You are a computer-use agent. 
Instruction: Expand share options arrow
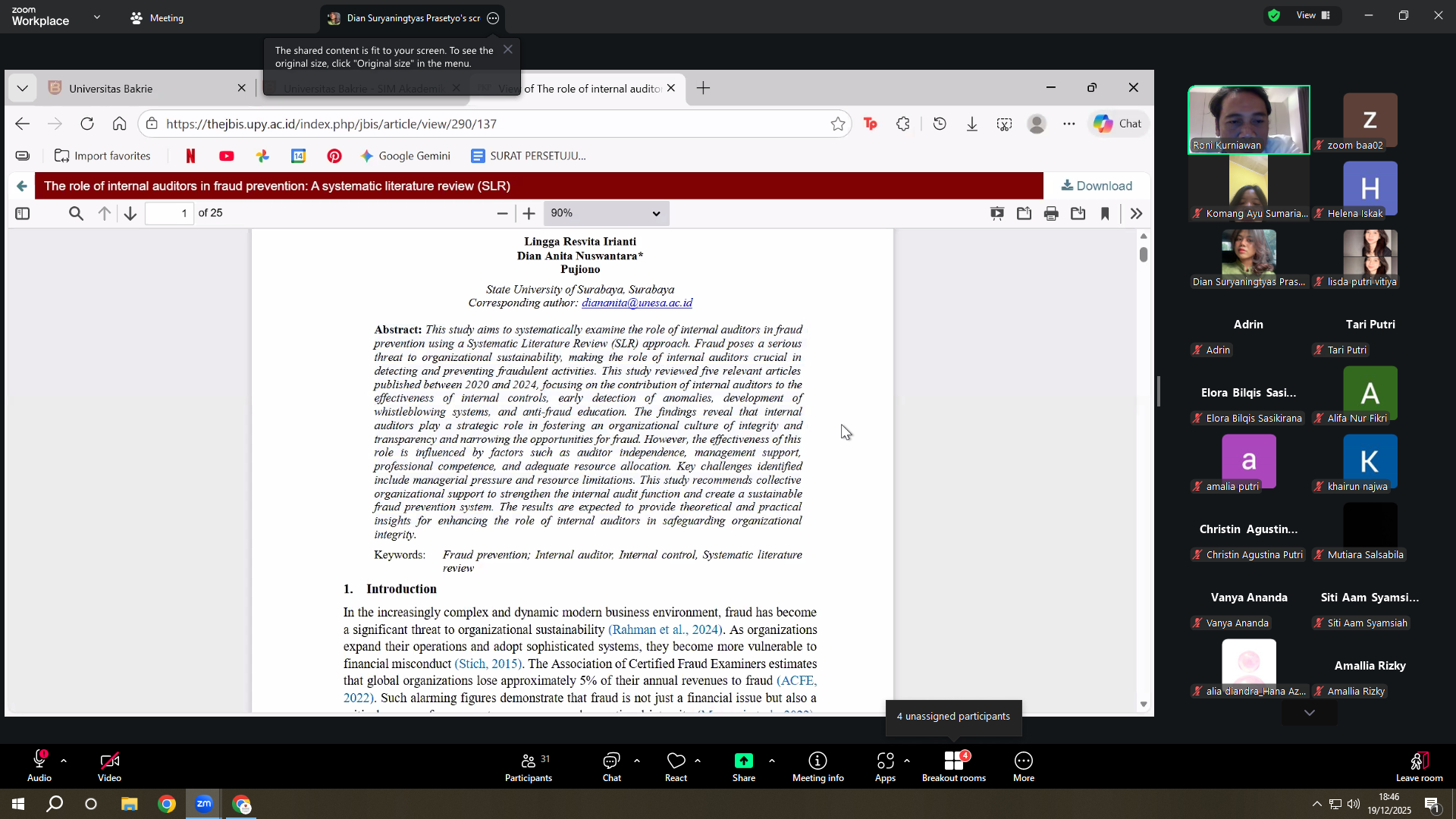(772, 760)
